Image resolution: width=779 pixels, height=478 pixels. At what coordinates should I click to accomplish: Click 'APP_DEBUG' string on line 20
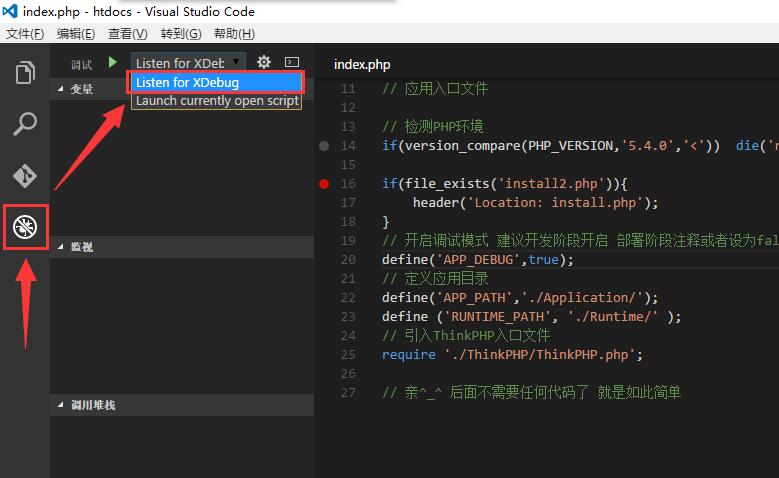(478, 260)
